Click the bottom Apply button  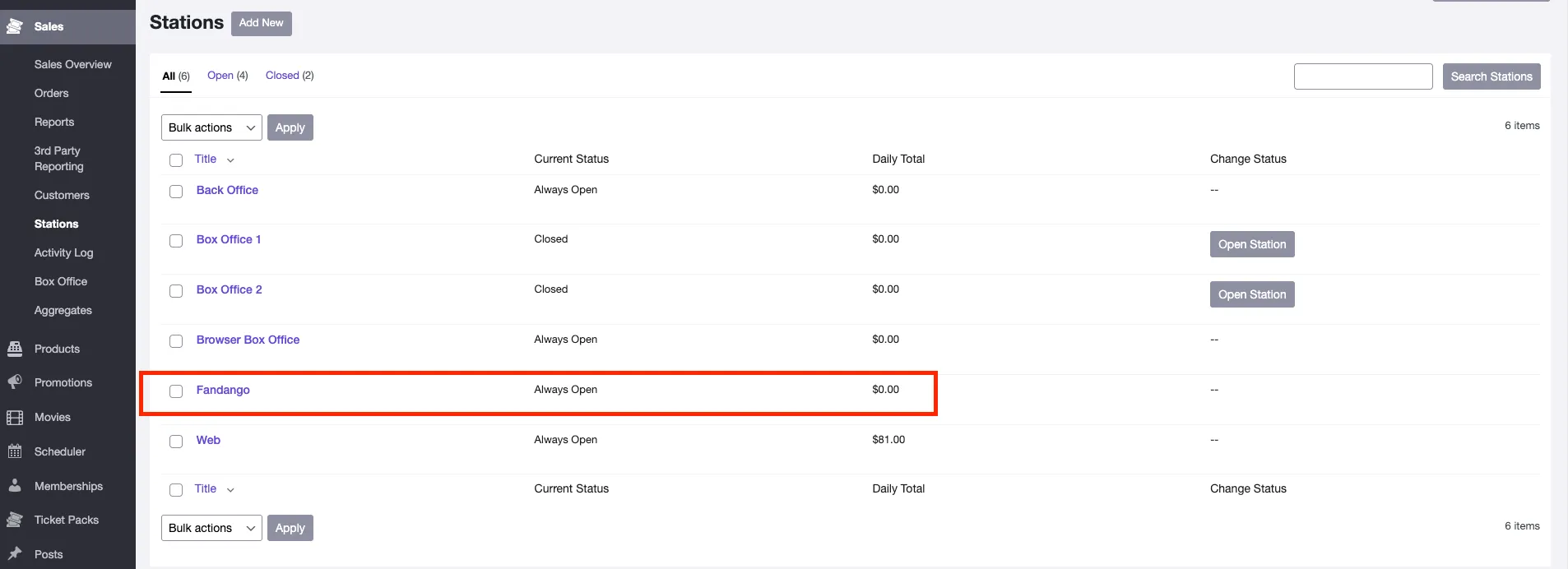click(x=290, y=528)
